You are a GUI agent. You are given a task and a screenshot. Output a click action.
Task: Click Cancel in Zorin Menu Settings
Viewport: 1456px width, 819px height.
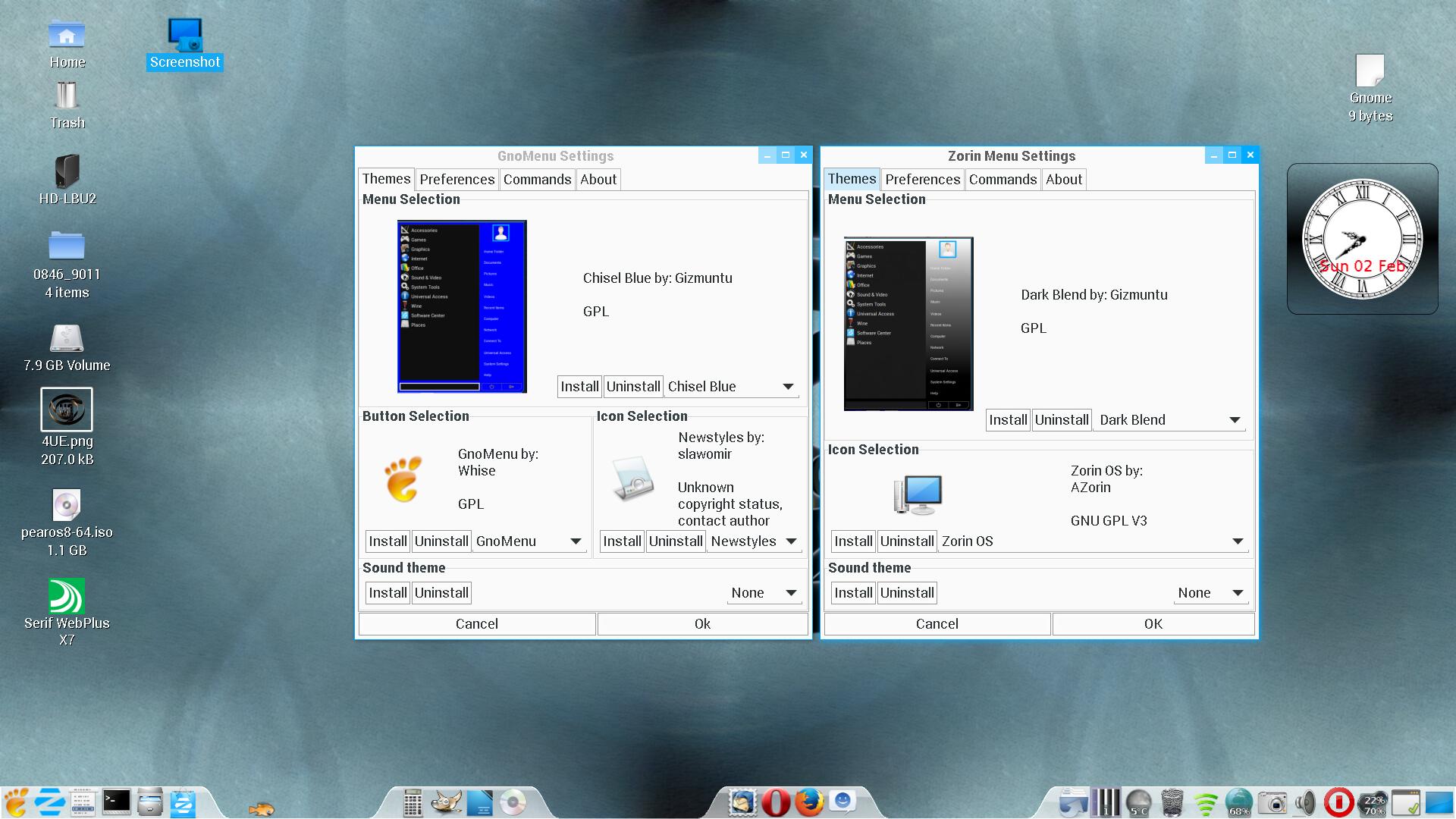937,624
